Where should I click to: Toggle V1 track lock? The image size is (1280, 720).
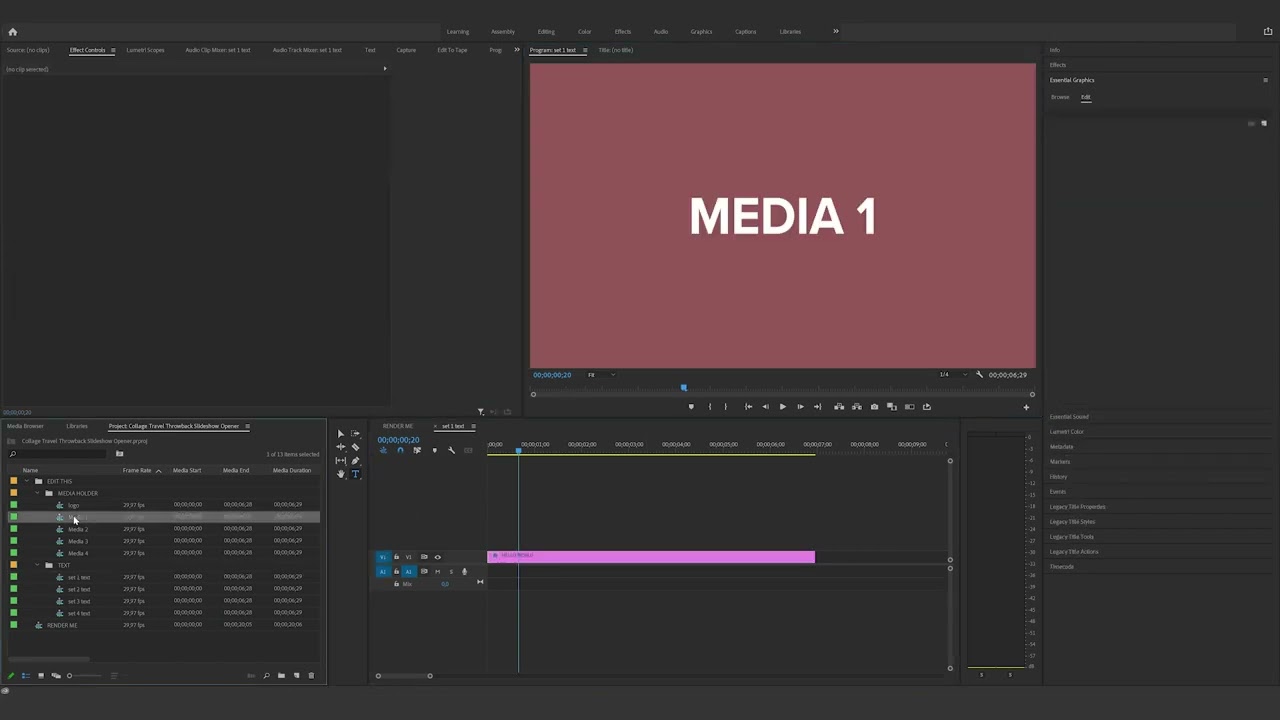pos(396,557)
